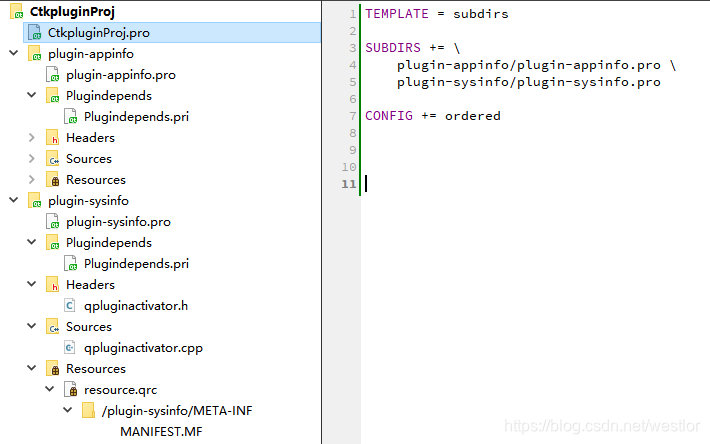The width and height of the screenshot is (710, 444).
Task: Open qpluginactivator.h file name
Action: click(x=136, y=306)
